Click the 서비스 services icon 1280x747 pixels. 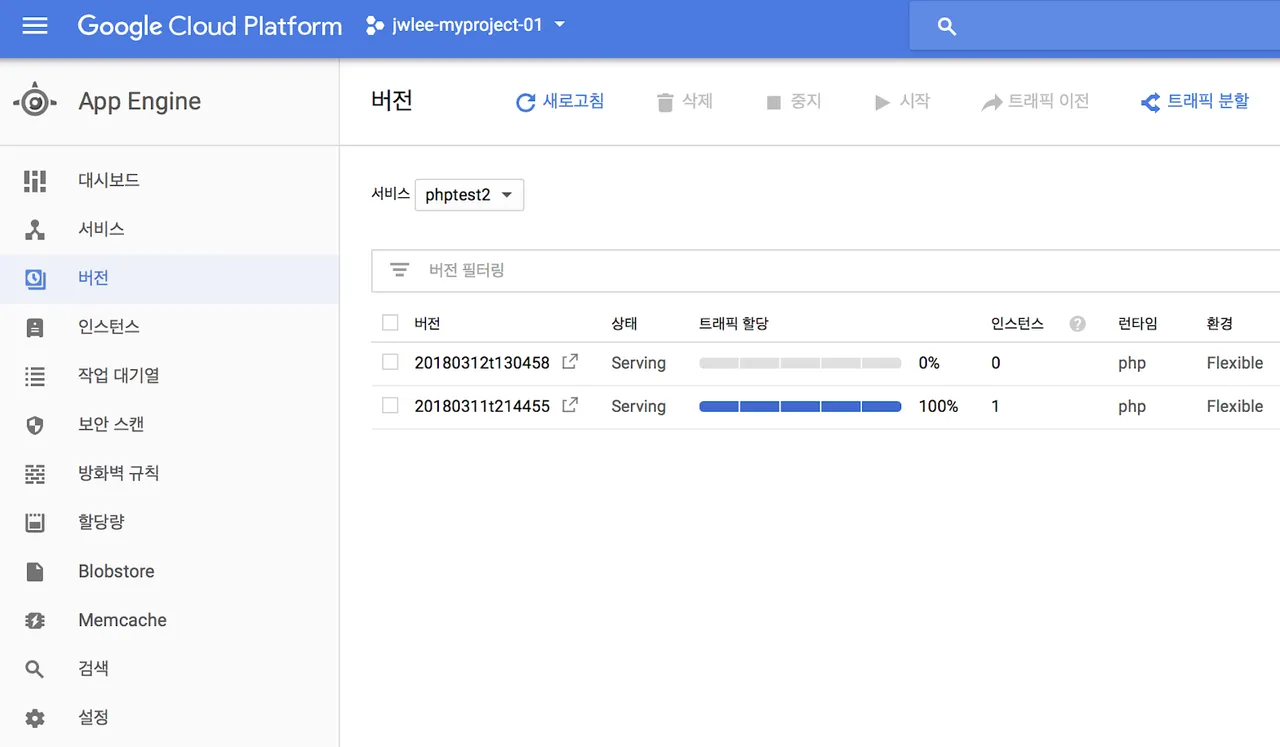coord(35,230)
